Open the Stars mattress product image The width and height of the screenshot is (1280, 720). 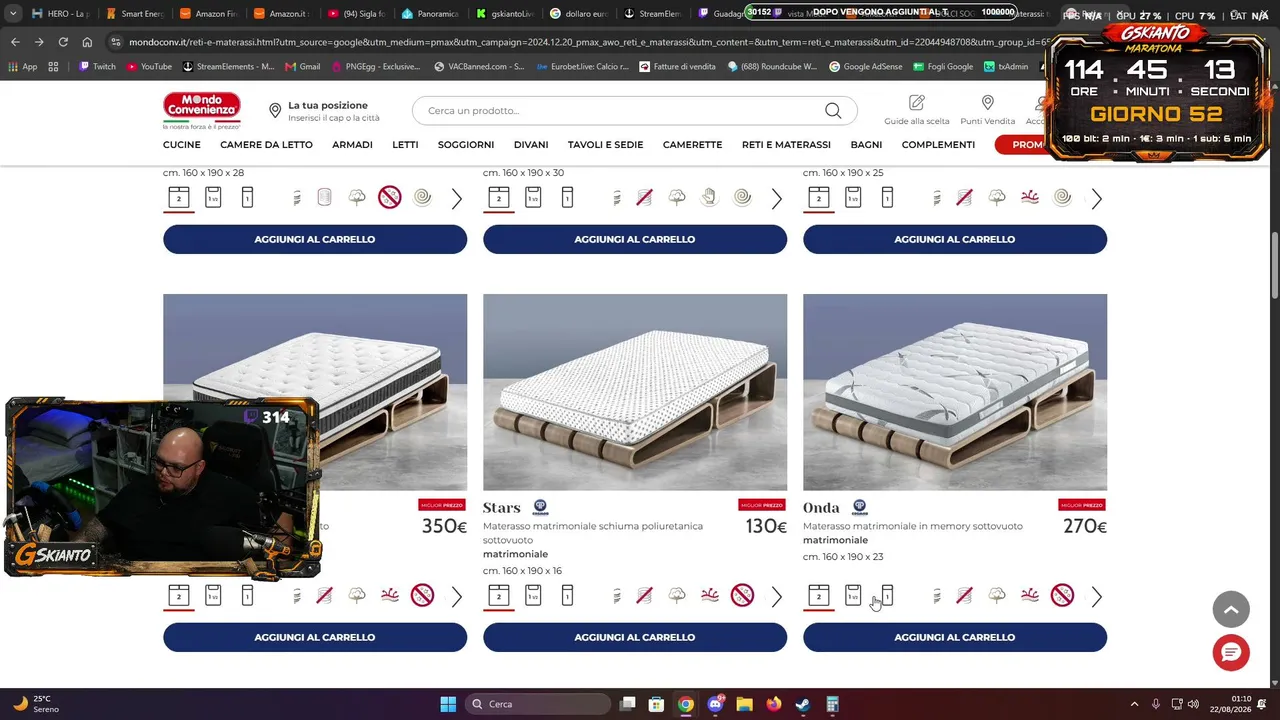click(635, 392)
